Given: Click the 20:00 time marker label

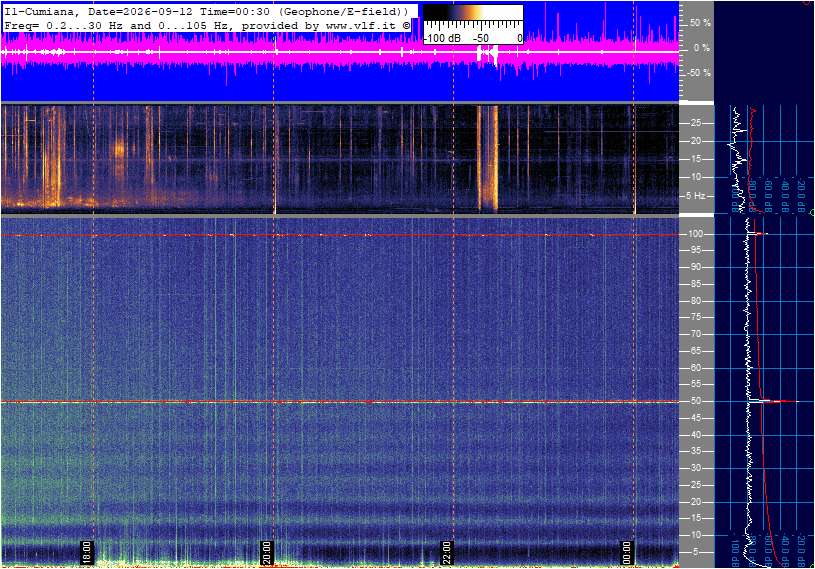Looking at the screenshot, I should coord(266,552).
